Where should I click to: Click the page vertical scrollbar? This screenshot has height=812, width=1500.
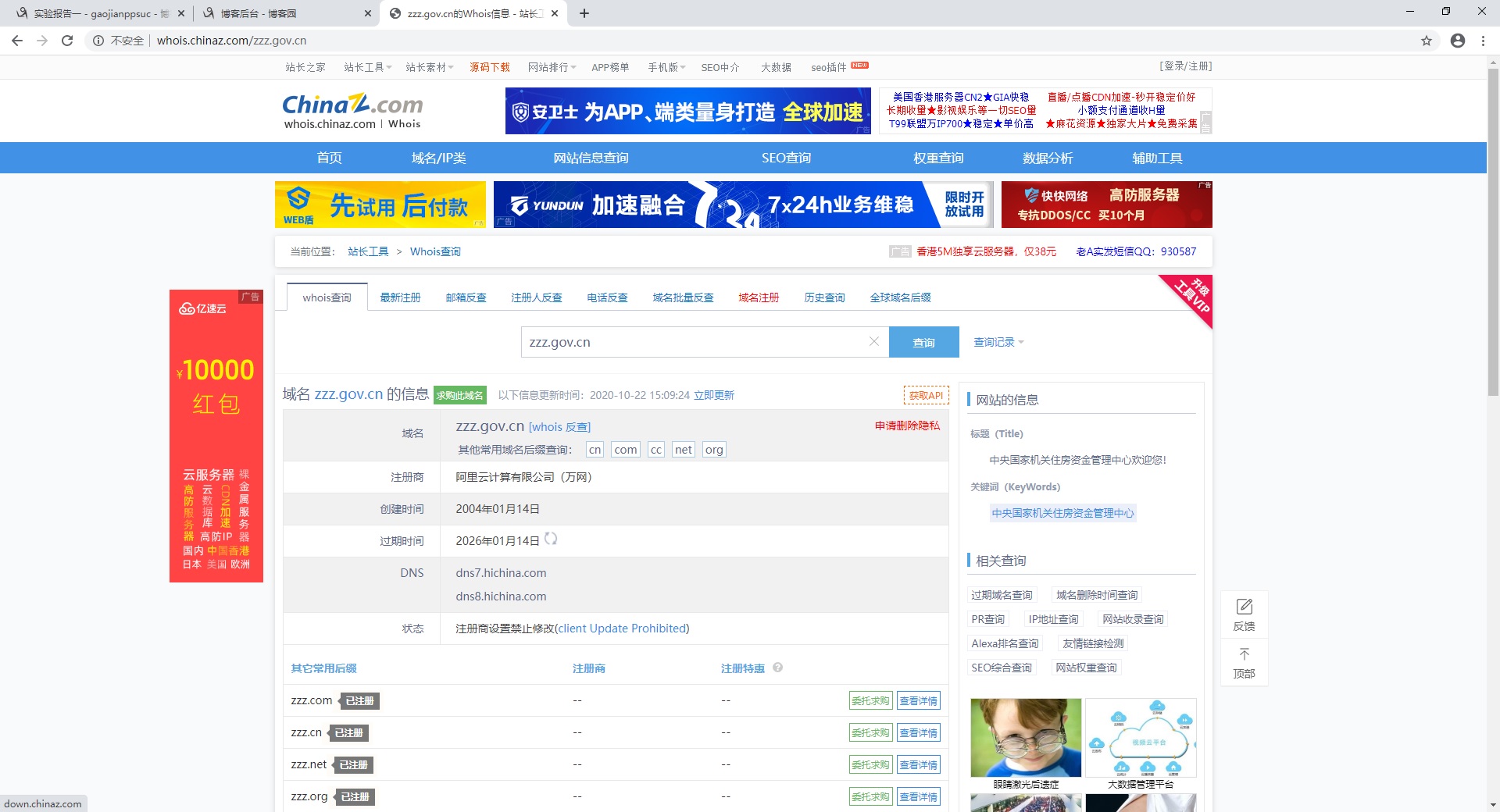point(1493,234)
